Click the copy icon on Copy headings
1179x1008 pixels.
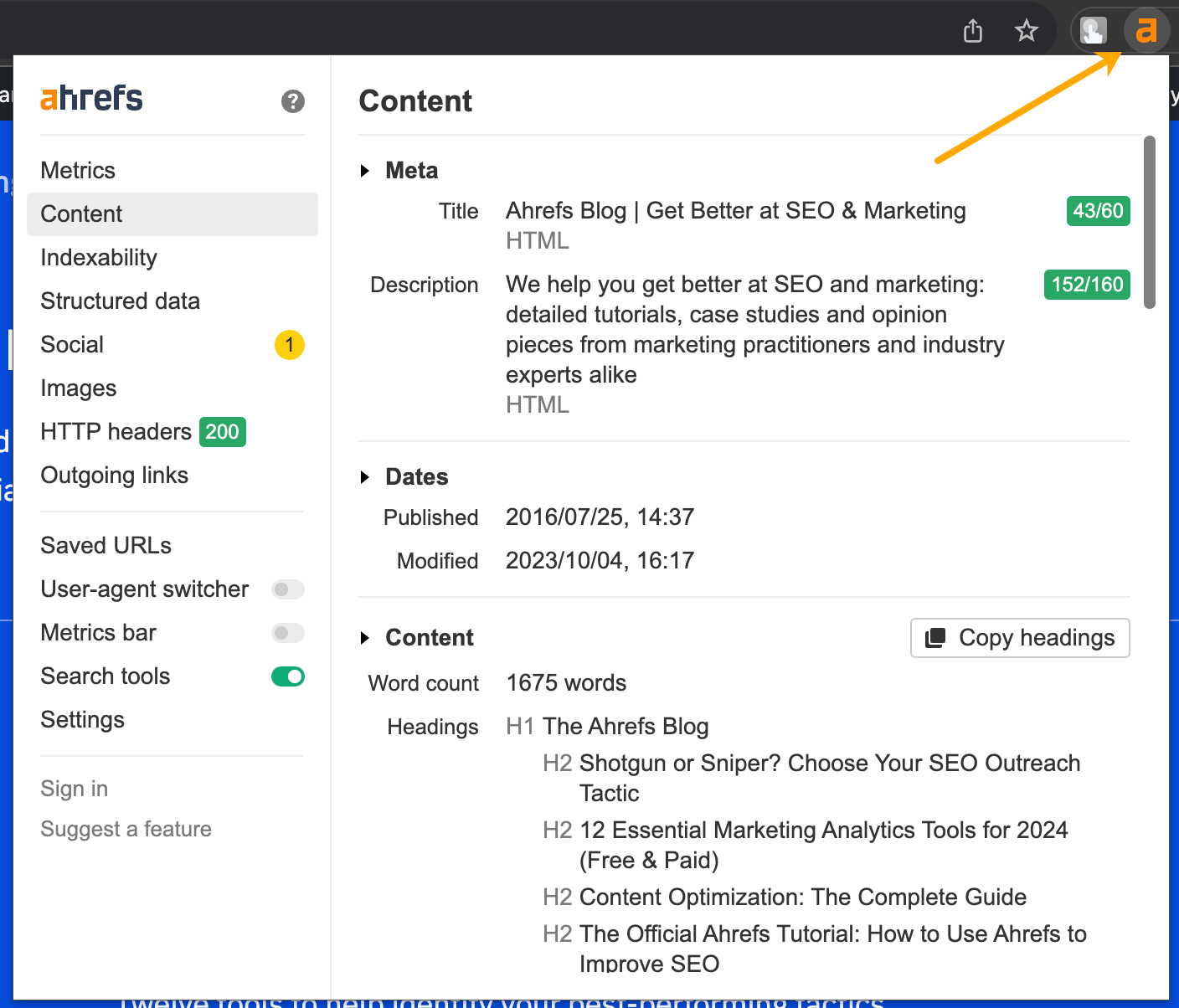click(x=934, y=637)
